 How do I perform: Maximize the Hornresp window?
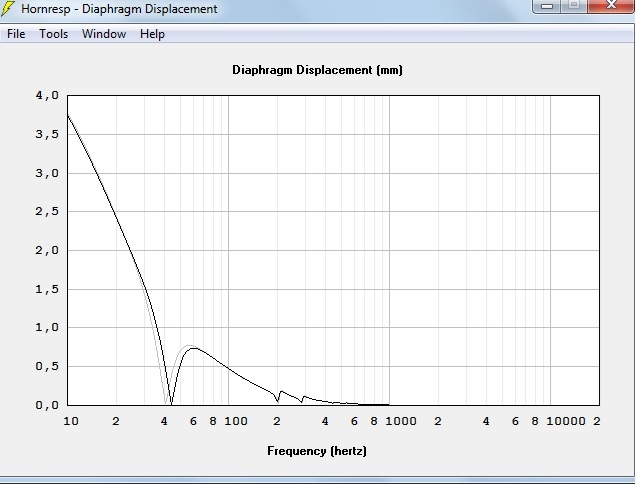(574, 6)
